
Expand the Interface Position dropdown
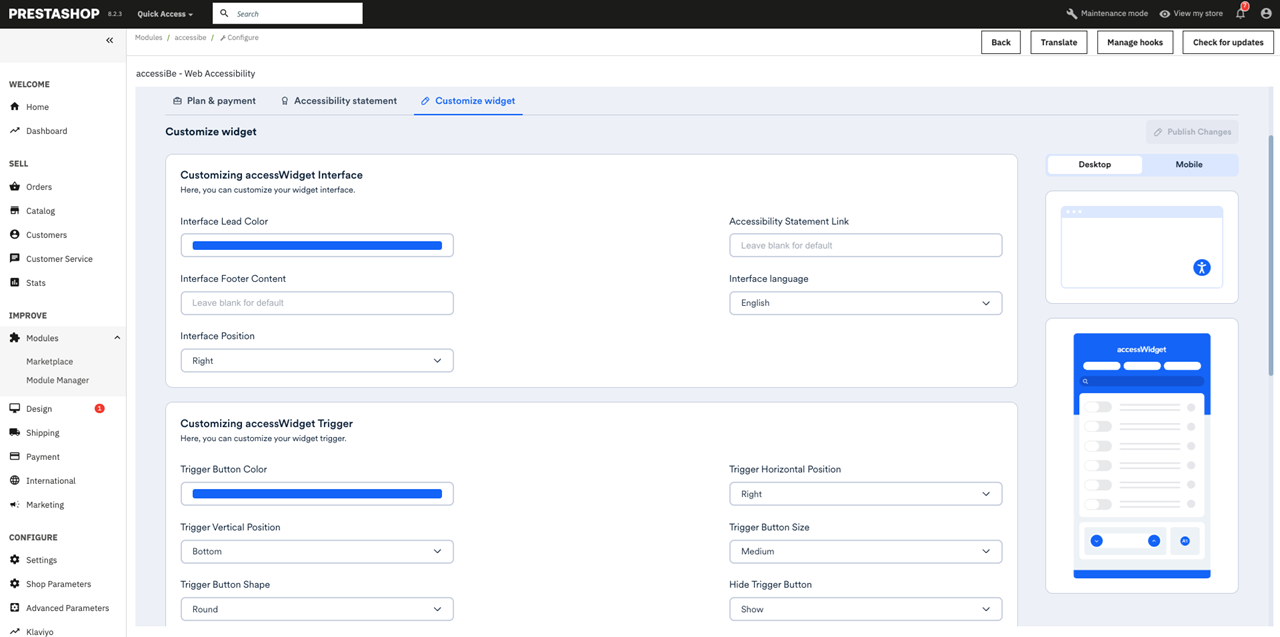317,360
